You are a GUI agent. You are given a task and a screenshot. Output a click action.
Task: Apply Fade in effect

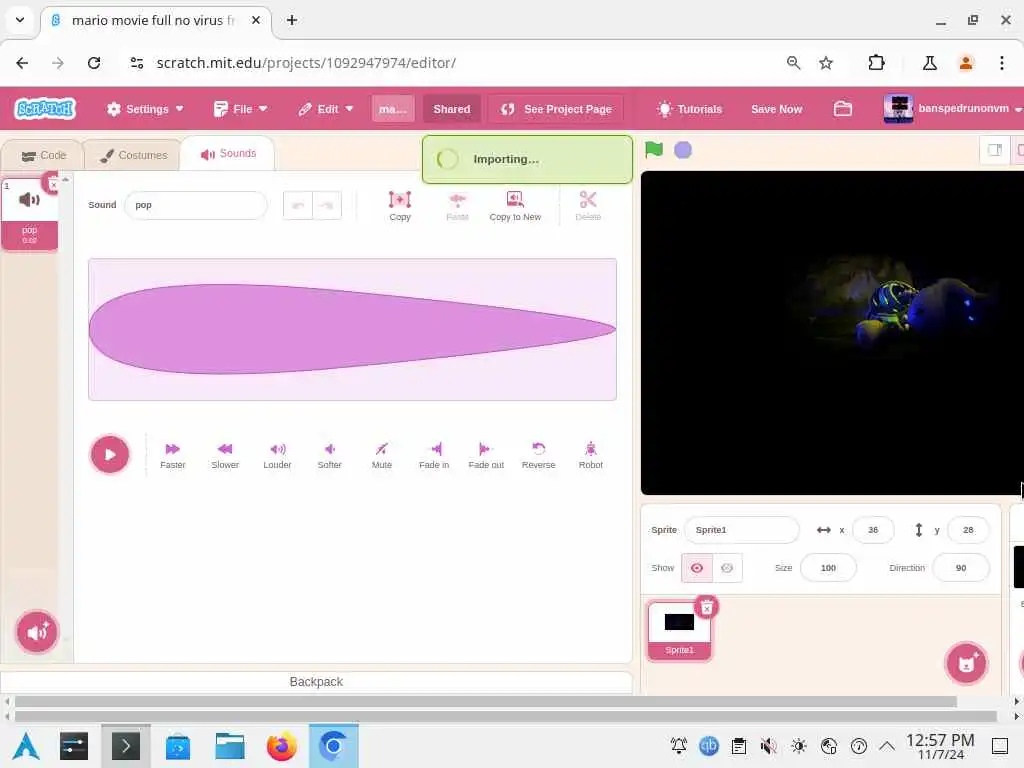(434, 455)
